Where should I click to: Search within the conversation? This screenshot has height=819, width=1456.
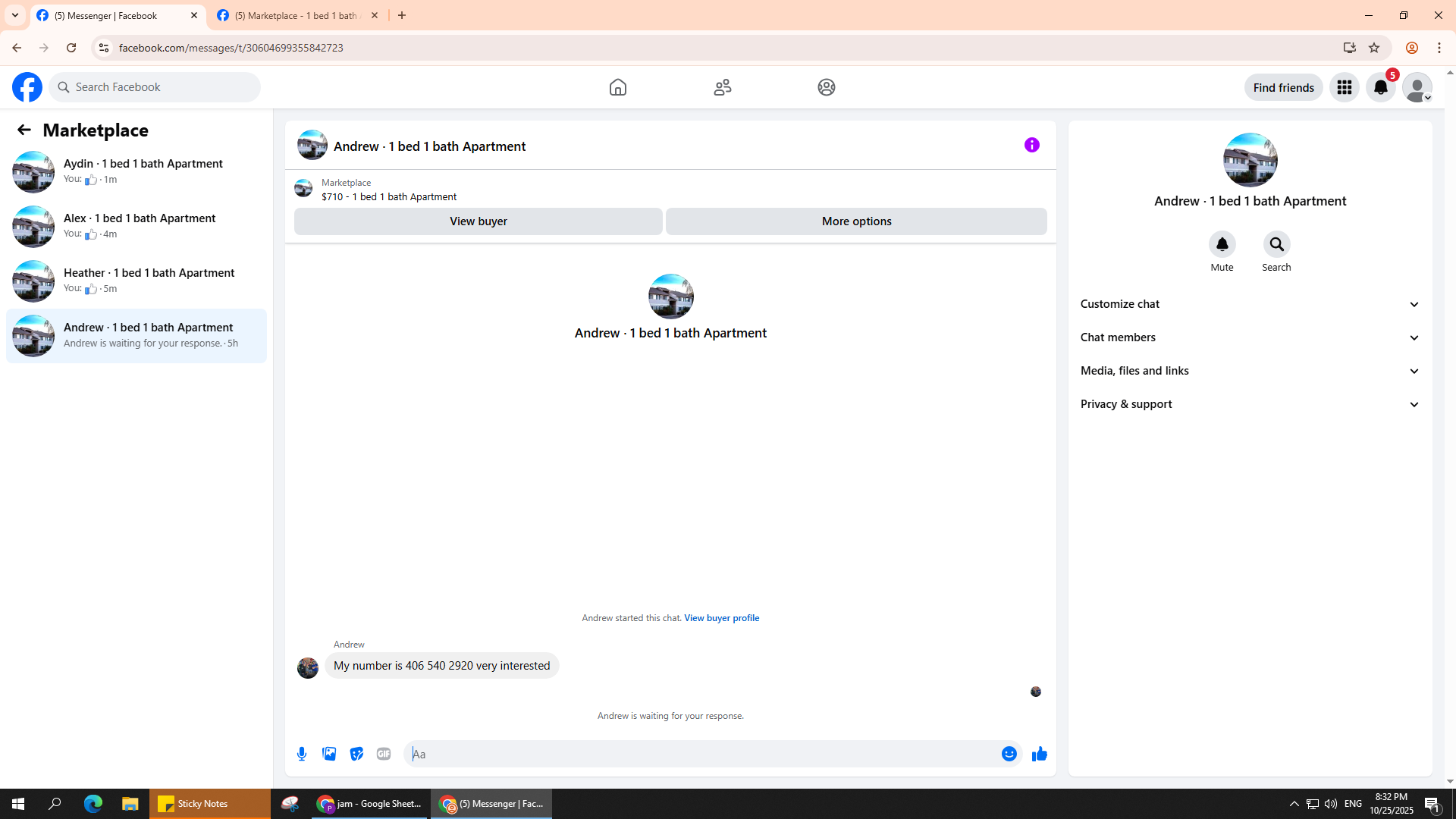point(1276,245)
